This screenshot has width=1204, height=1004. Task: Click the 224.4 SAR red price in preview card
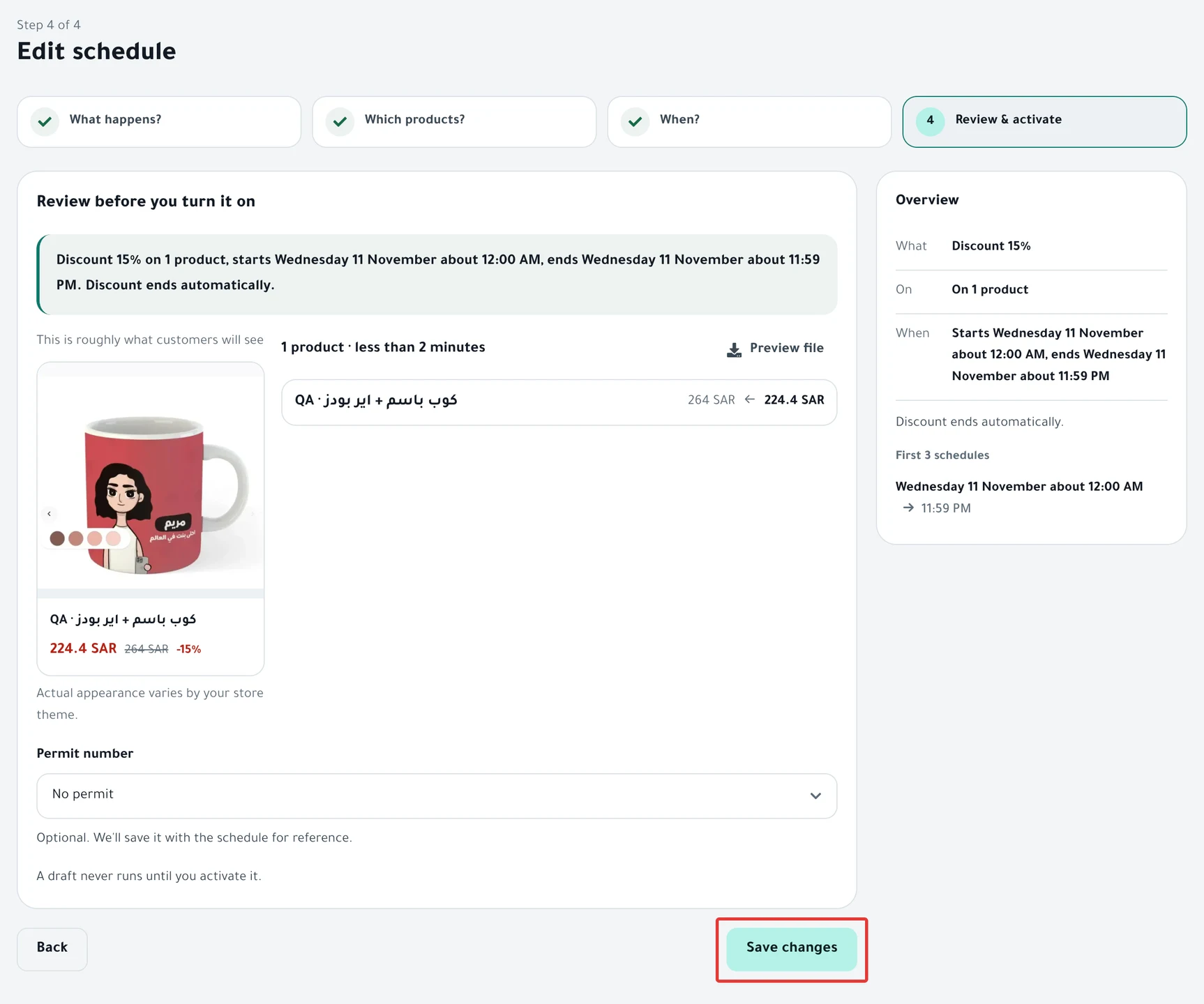83,648
